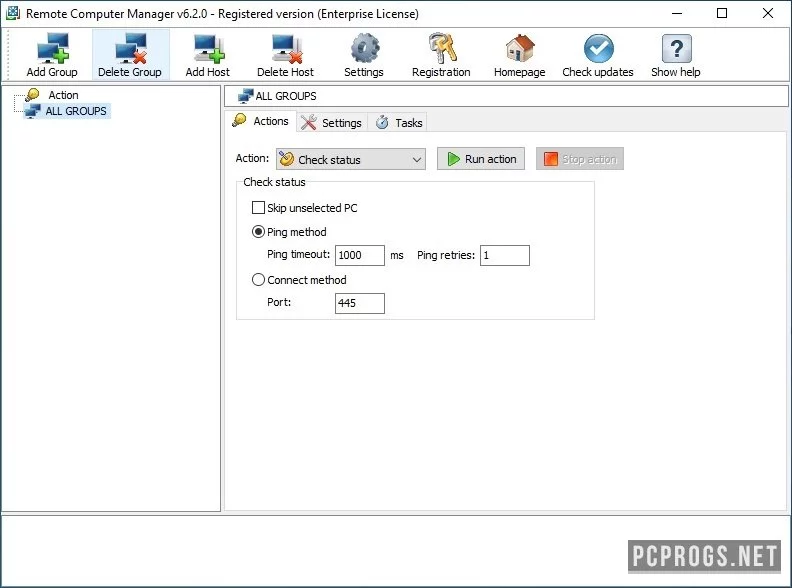Viewport: 792px width, 588px height.
Task: Click the ALL GROUPS header computer icon
Action: 245,96
